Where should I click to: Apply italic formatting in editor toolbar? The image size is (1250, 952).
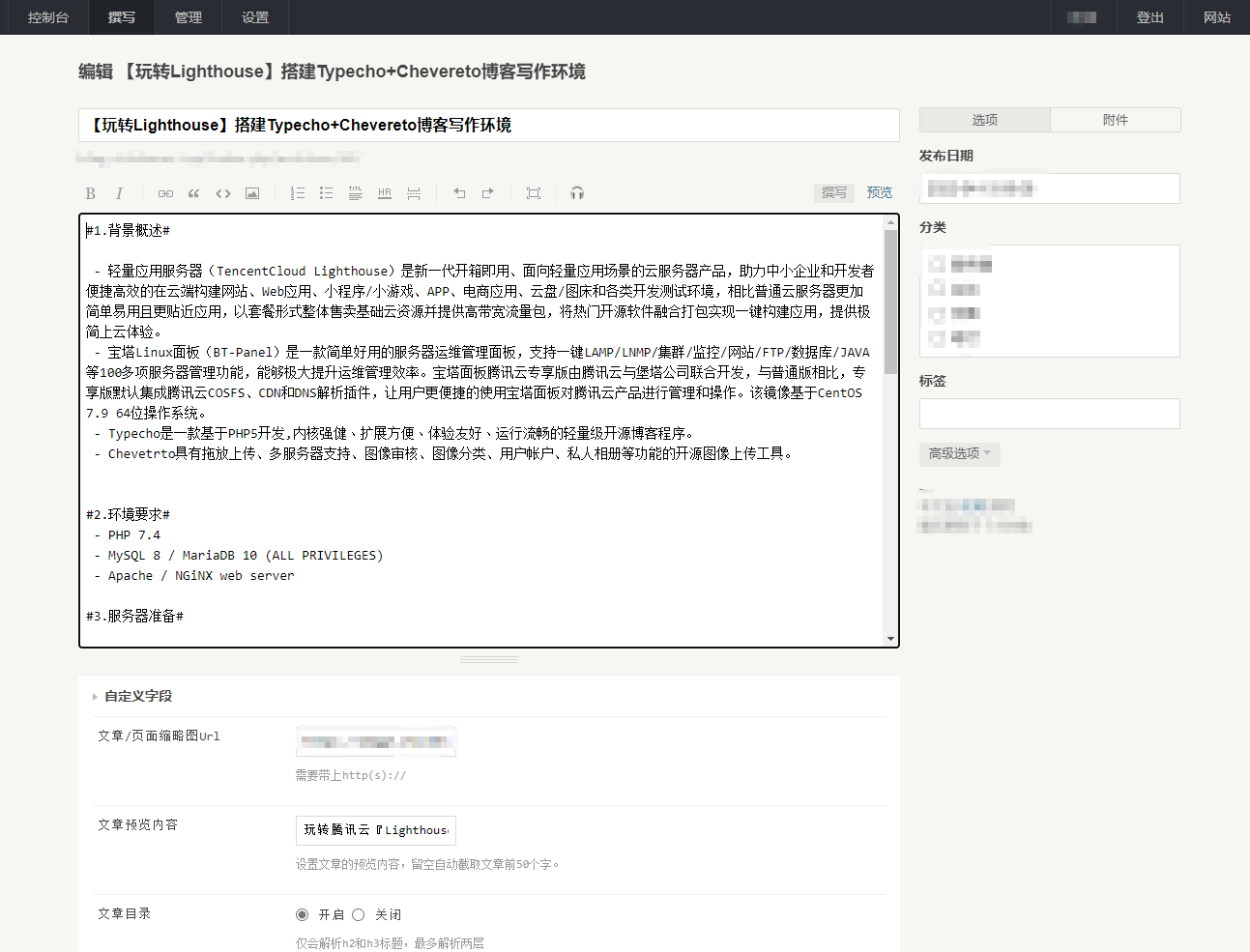tap(119, 193)
